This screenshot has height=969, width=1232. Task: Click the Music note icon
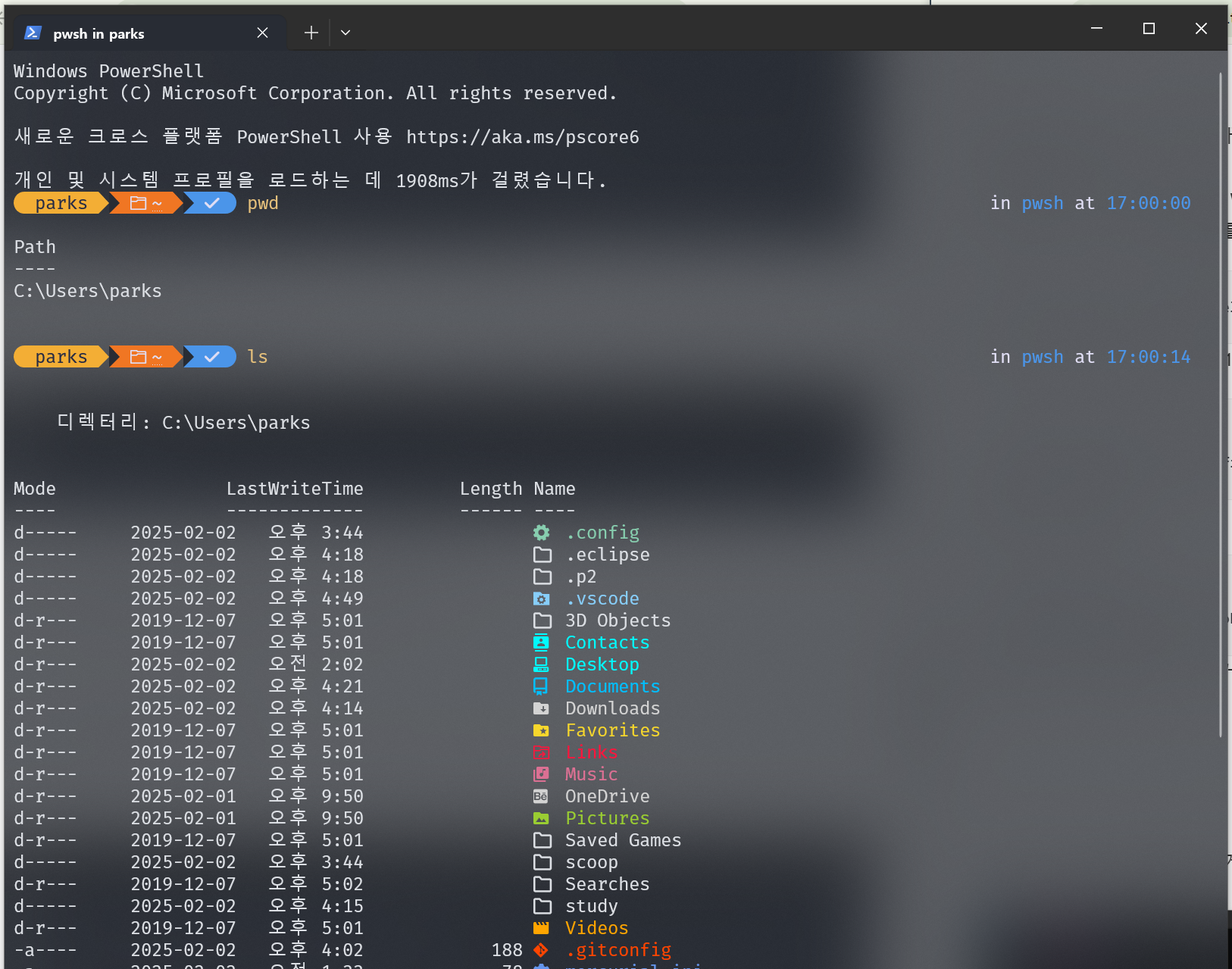point(541,774)
